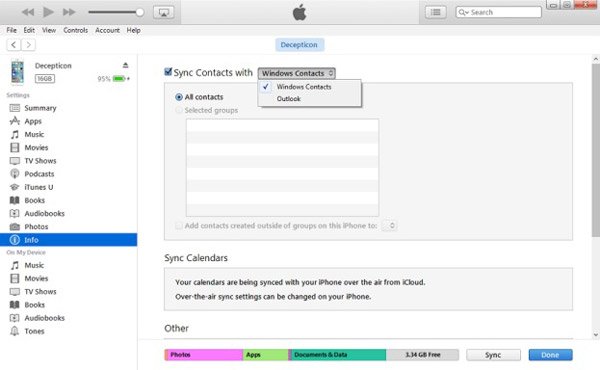Click the Settings Movies film icon
The width and height of the screenshot is (600, 370).
tap(15, 148)
